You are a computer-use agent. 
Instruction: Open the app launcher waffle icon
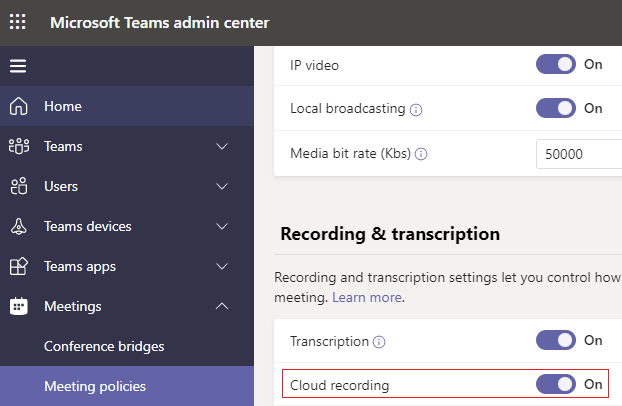(x=17, y=22)
